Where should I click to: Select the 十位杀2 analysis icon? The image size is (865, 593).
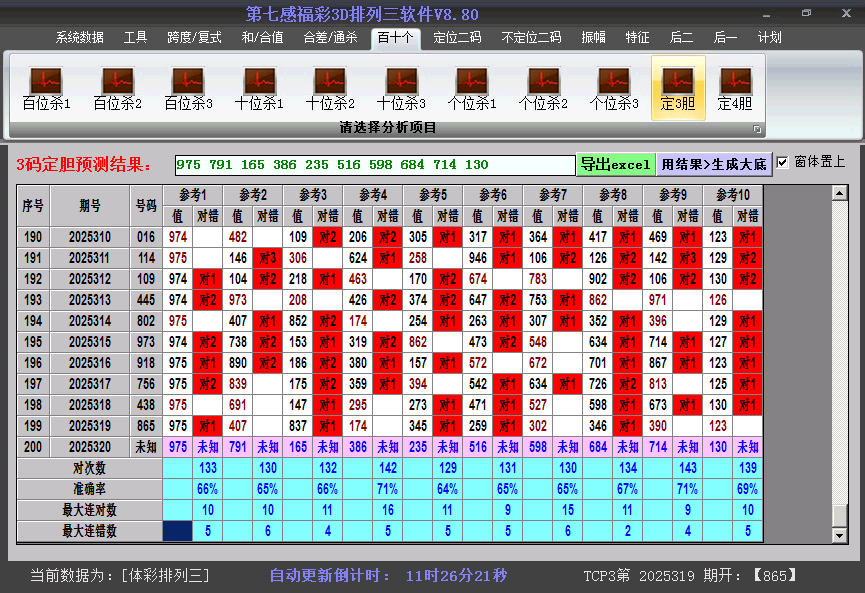330,85
